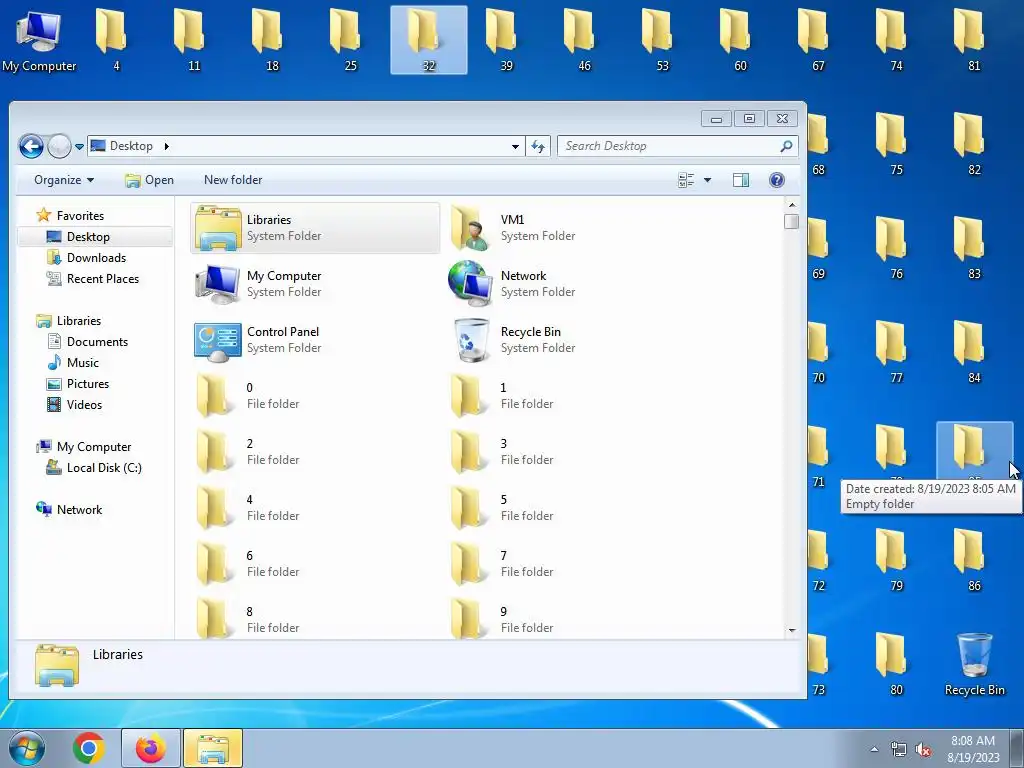Select the VM1 system folder icon
This screenshot has height=768, width=1024.
pyautogui.click(x=470, y=227)
